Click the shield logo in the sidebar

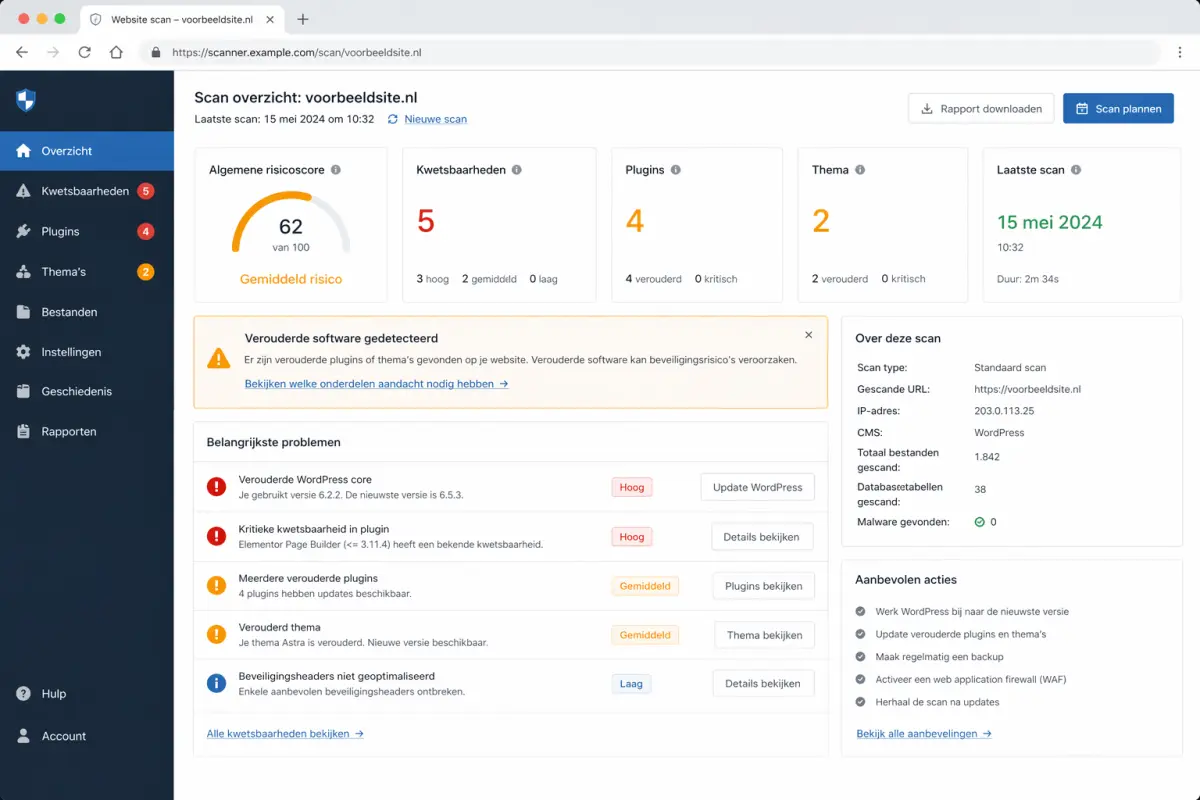click(26, 100)
